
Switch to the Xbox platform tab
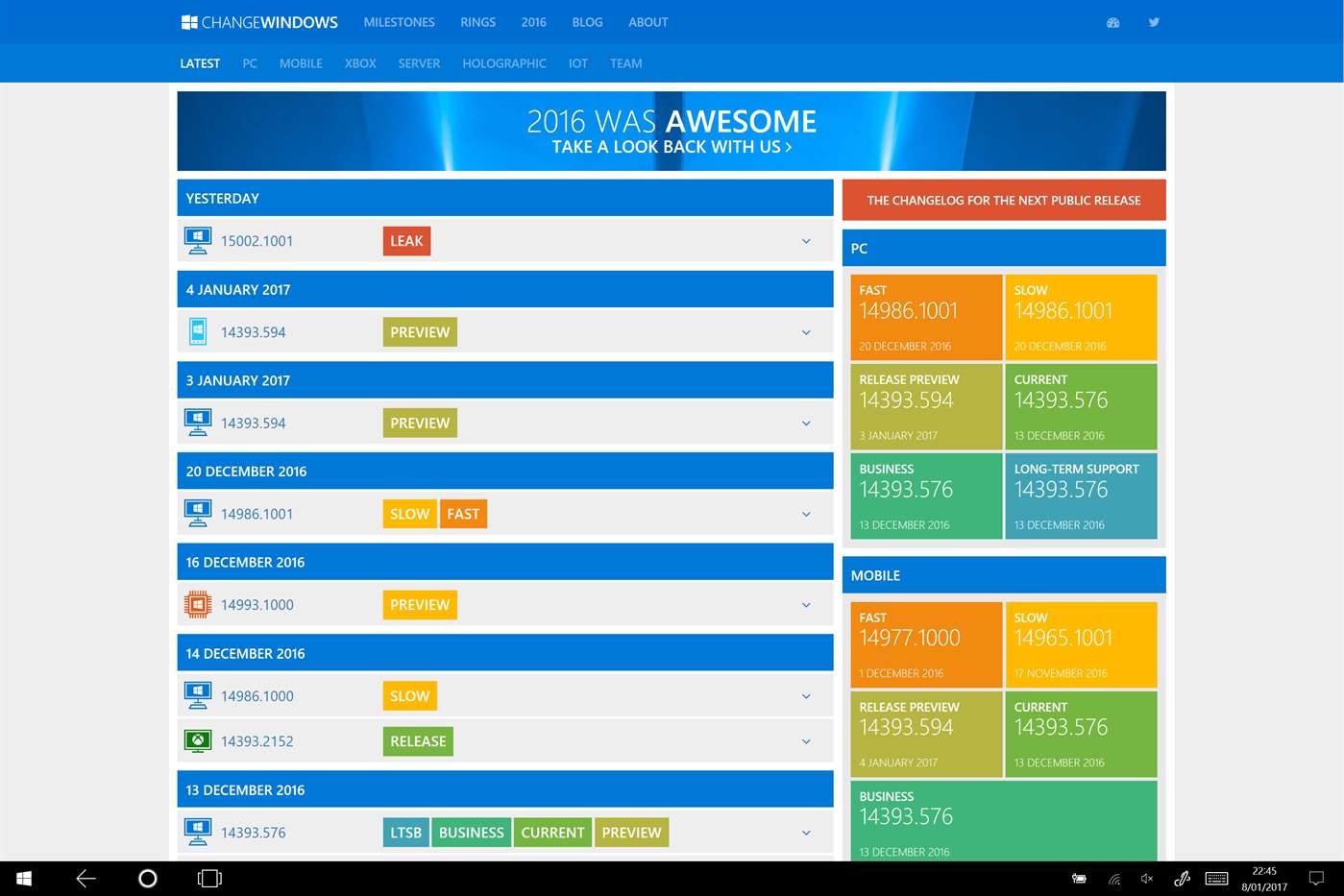(360, 63)
